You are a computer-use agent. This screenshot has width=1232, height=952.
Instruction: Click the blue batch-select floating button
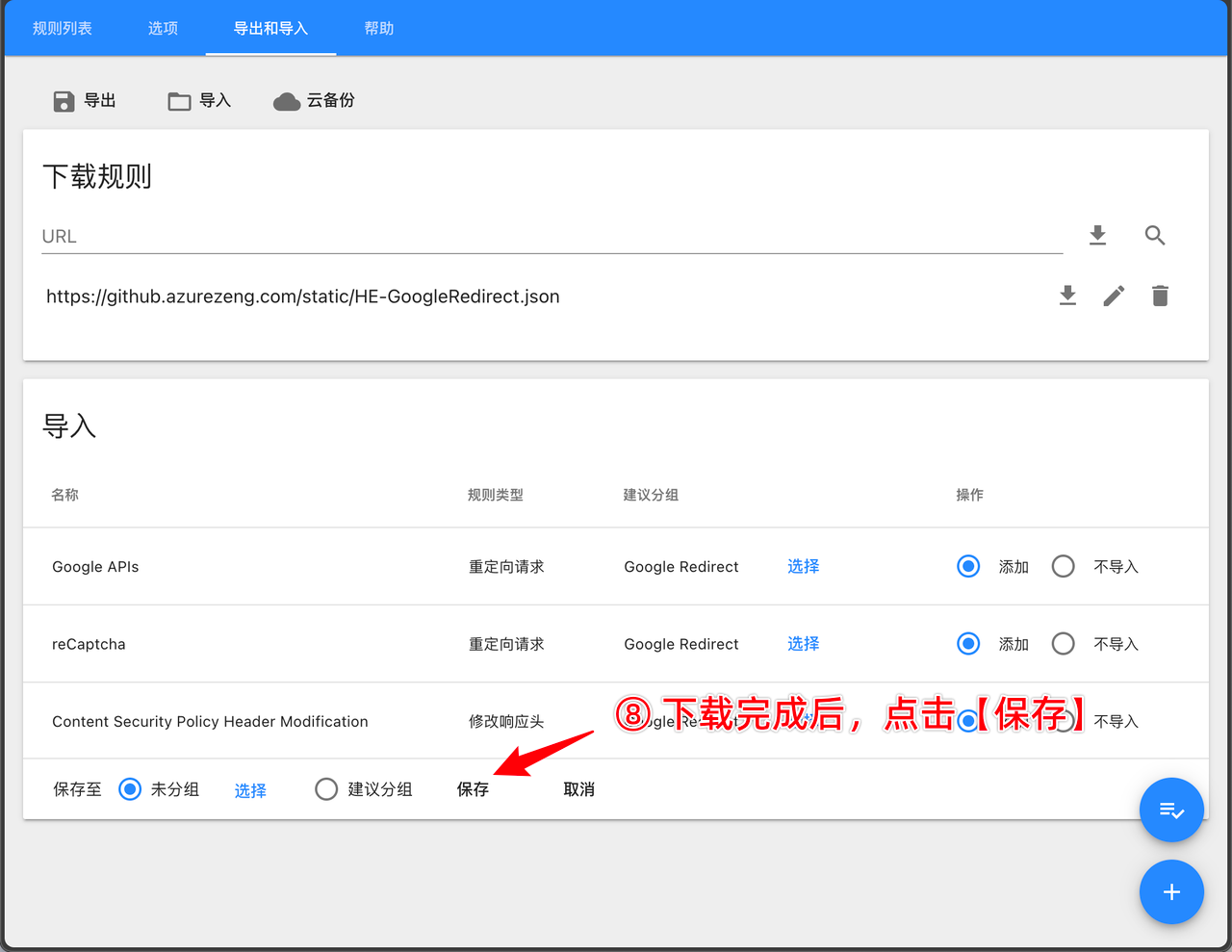pyautogui.click(x=1171, y=810)
